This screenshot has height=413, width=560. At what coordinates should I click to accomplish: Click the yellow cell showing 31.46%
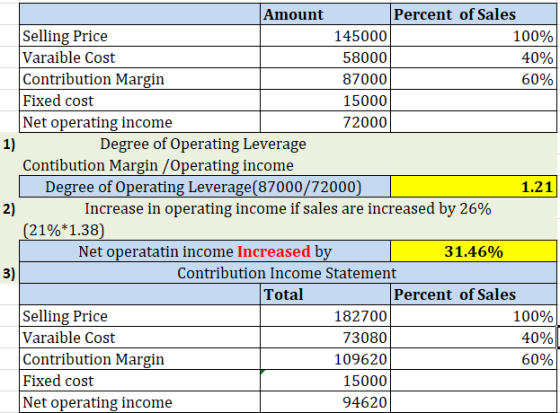point(474,251)
